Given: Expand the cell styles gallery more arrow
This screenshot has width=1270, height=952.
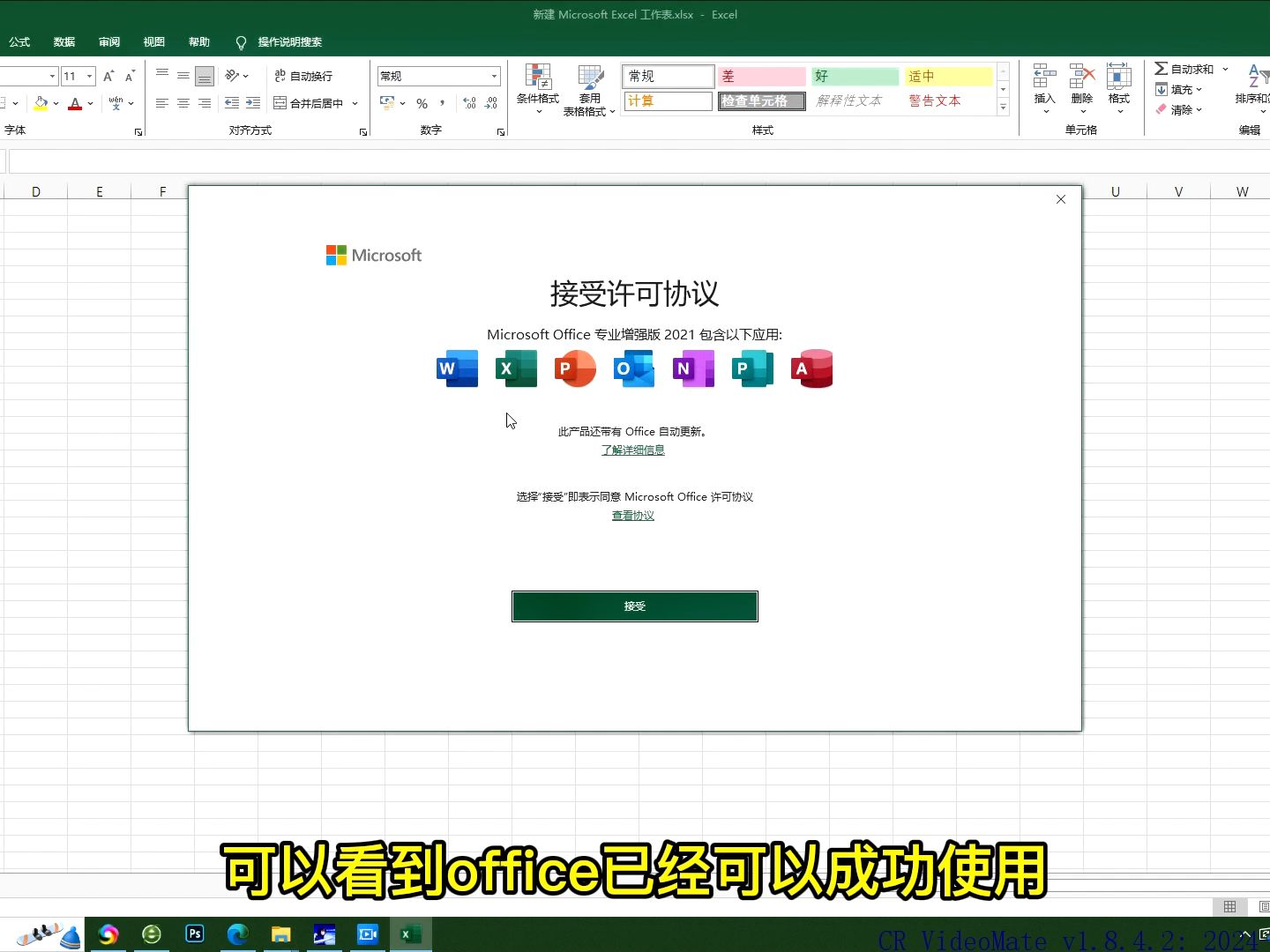Looking at the screenshot, I should click(1003, 107).
